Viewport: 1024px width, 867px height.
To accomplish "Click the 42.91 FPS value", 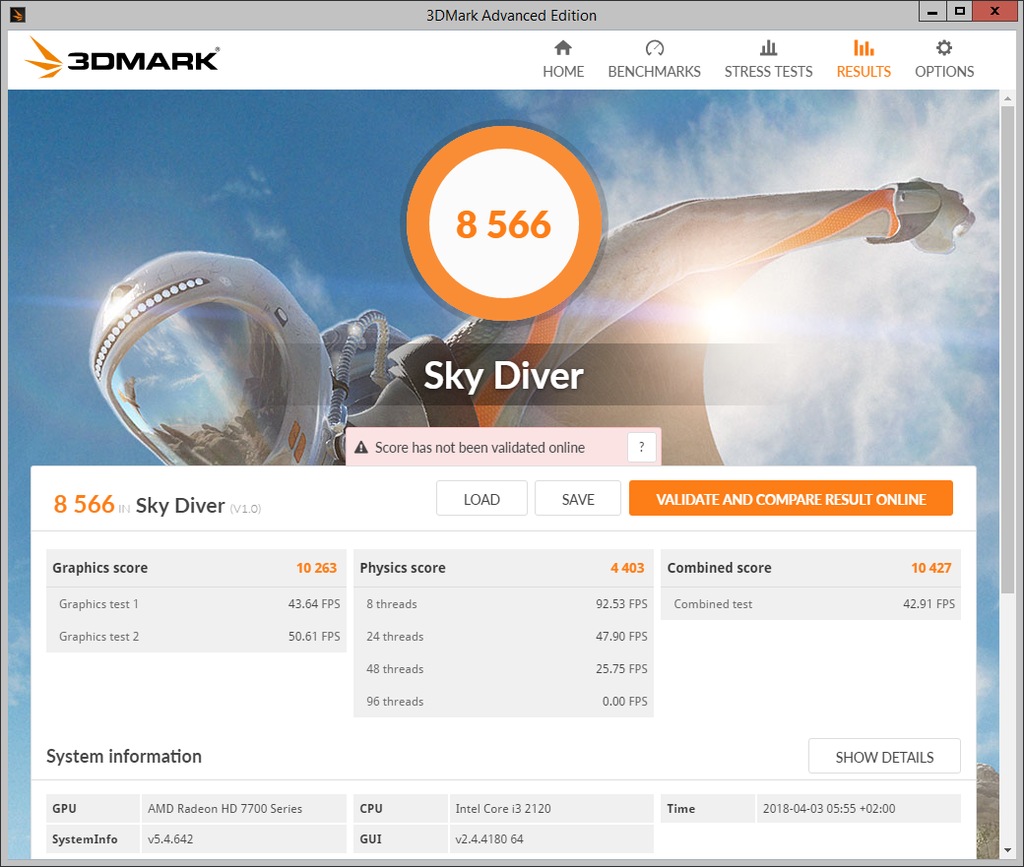I will [x=929, y=604].
